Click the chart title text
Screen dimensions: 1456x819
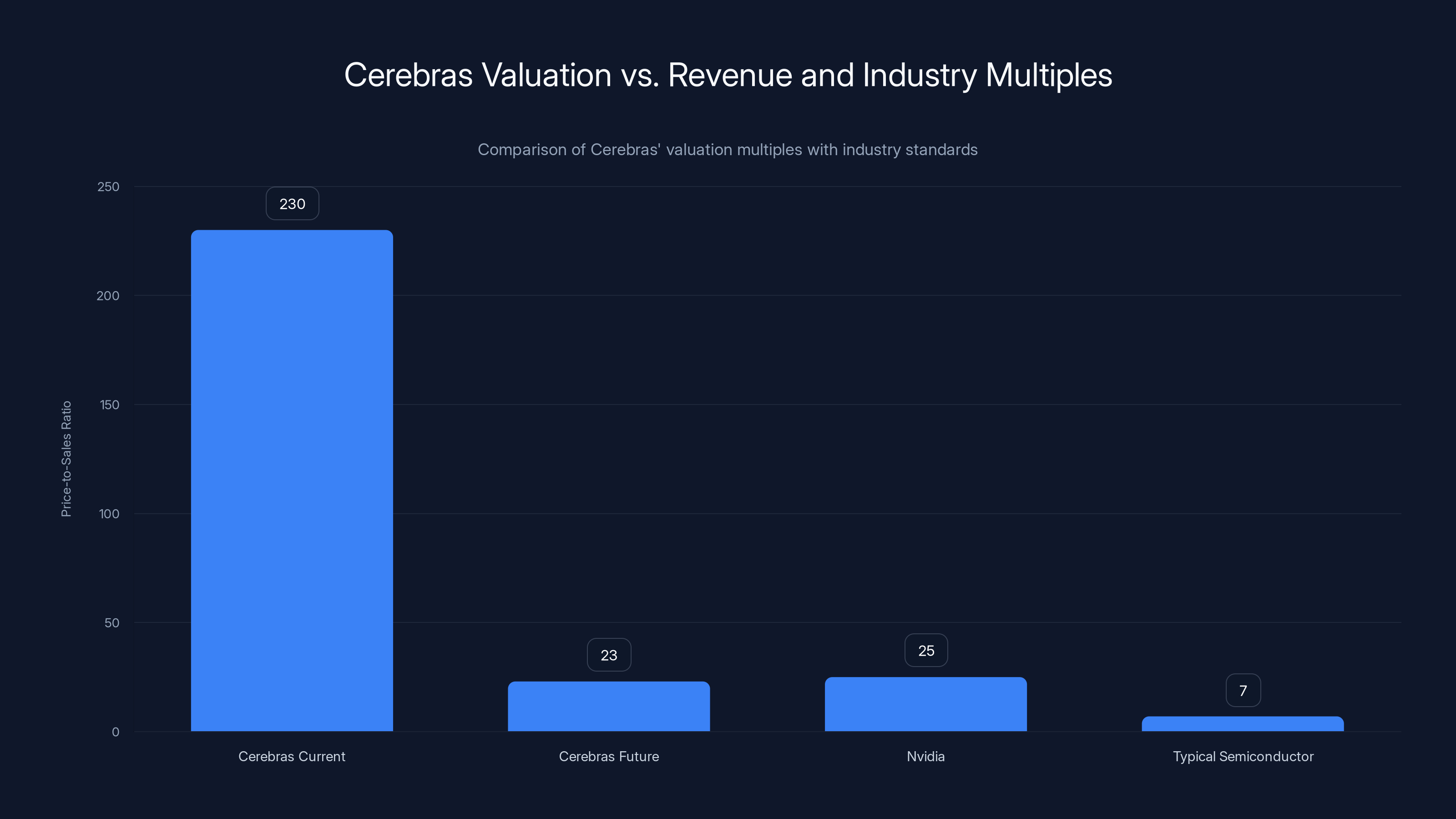[728, 75]
